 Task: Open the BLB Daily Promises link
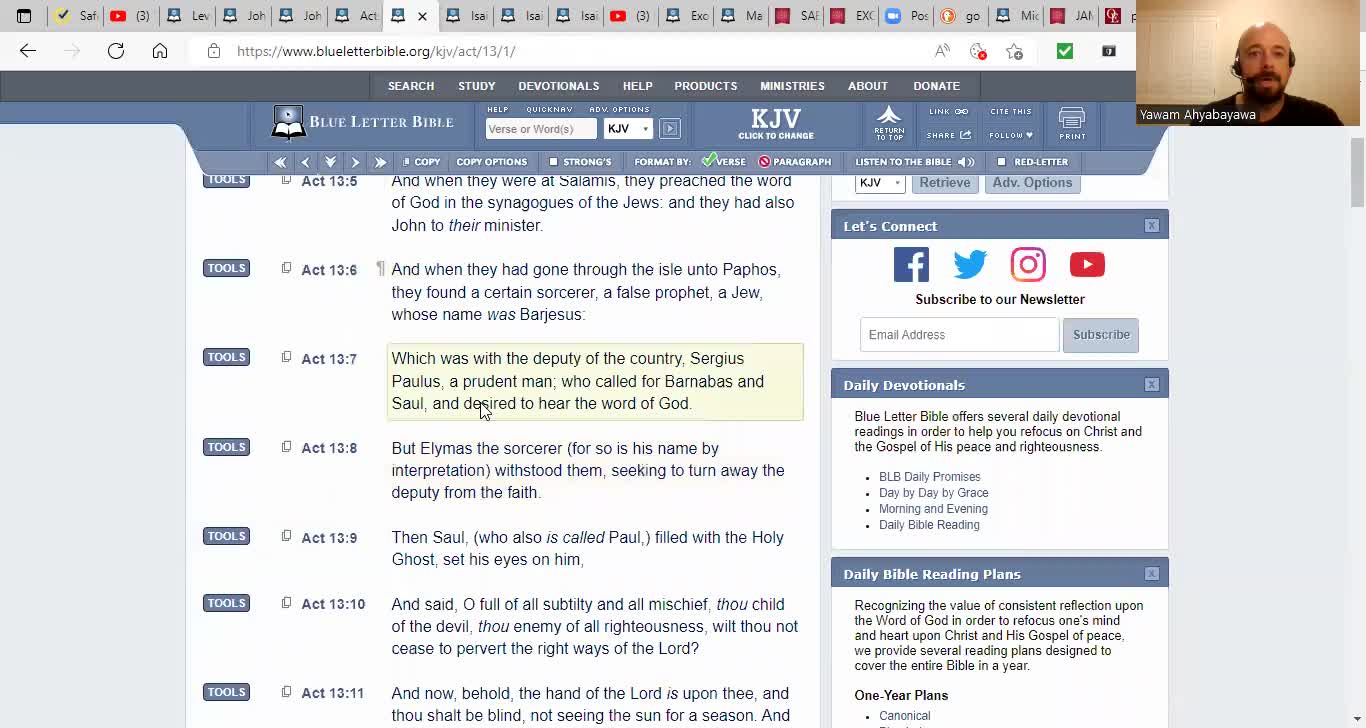(930, 477)
